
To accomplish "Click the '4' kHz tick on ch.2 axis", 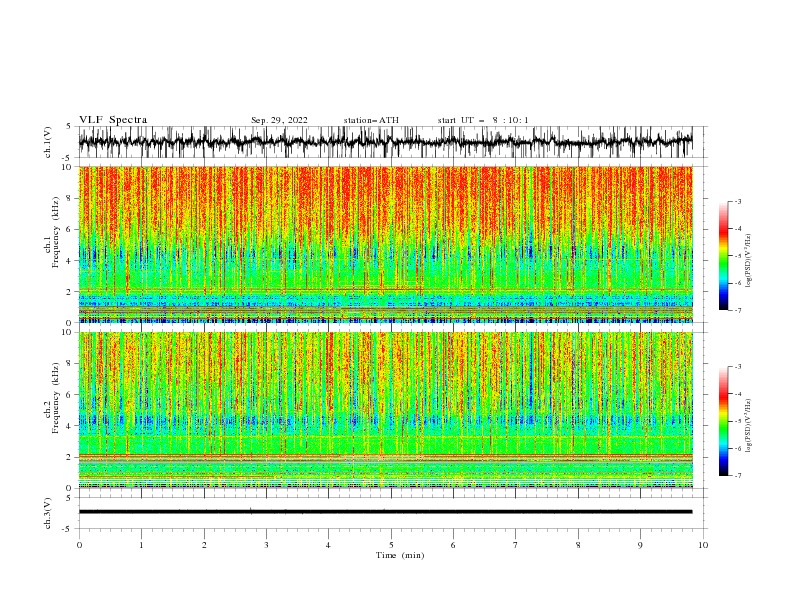I will coord(70,426).
